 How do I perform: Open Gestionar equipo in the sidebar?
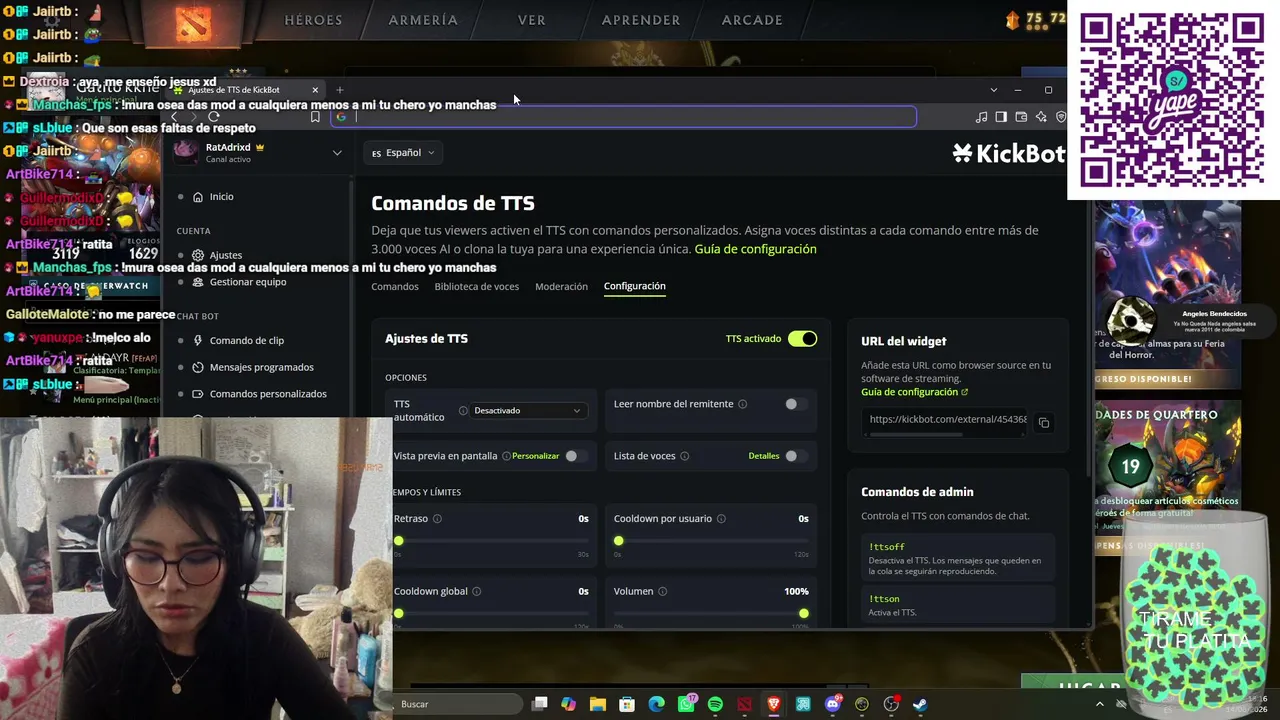(248, 282)
